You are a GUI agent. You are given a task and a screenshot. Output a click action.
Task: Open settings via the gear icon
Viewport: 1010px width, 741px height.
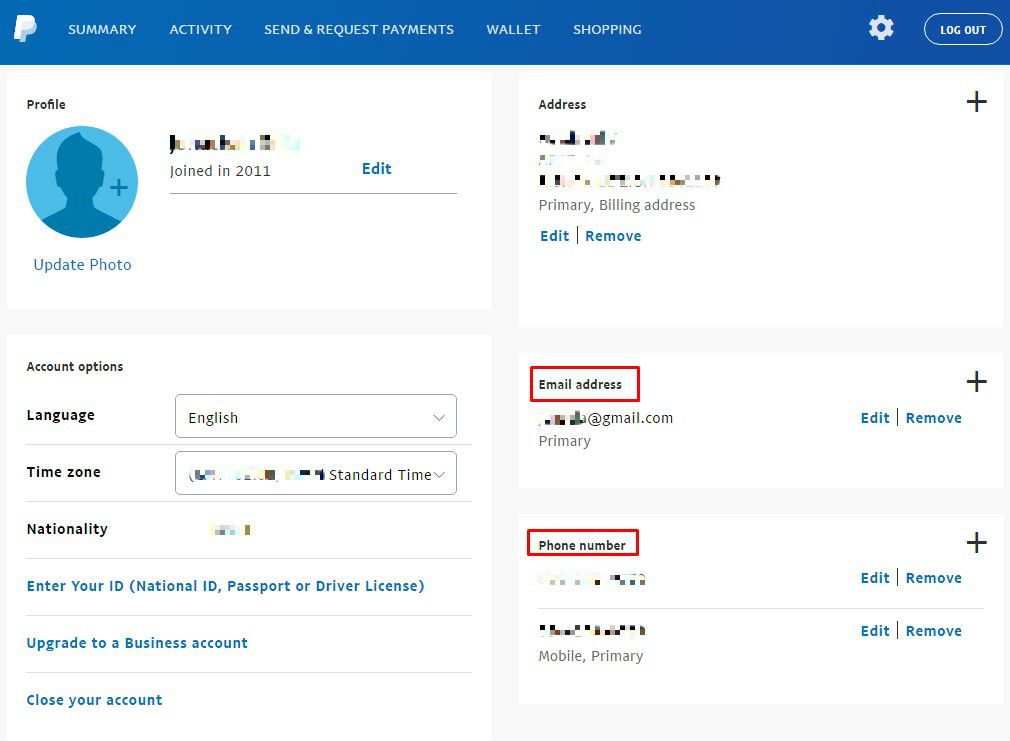tap(881, 28)
